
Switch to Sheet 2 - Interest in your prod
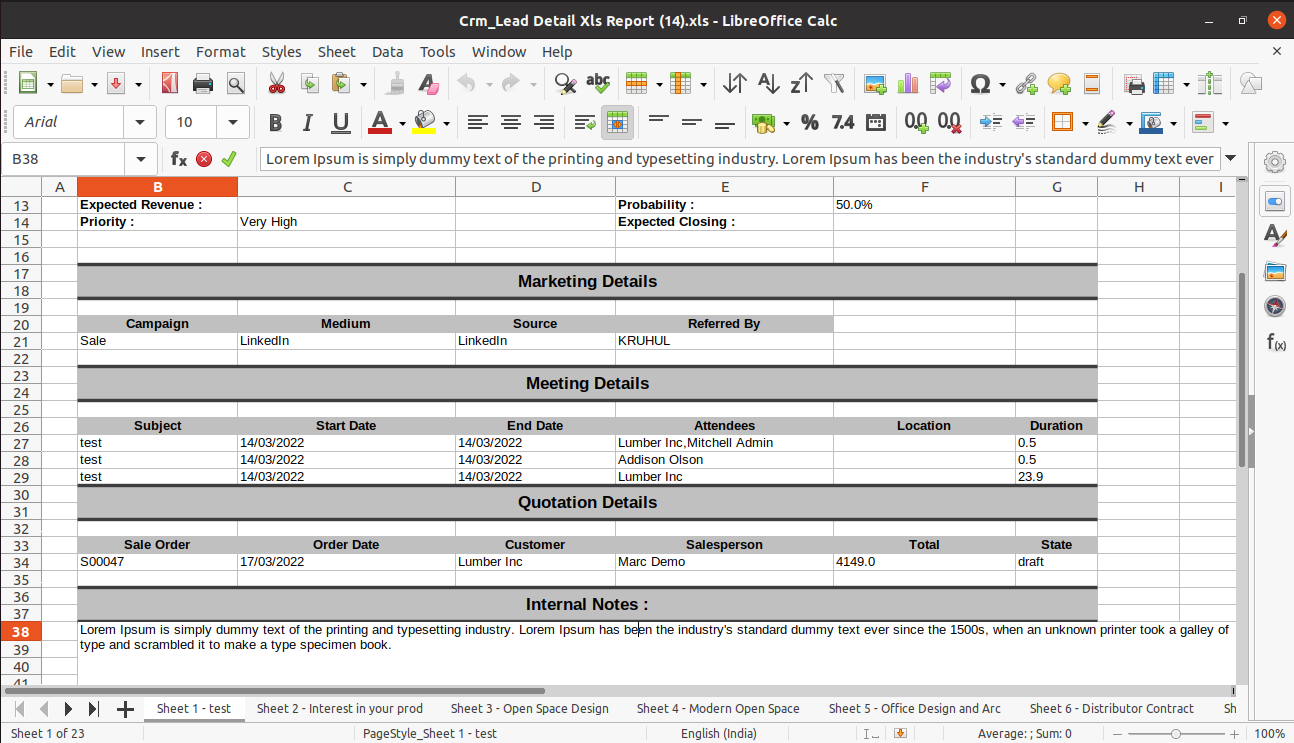pos(340,708)
